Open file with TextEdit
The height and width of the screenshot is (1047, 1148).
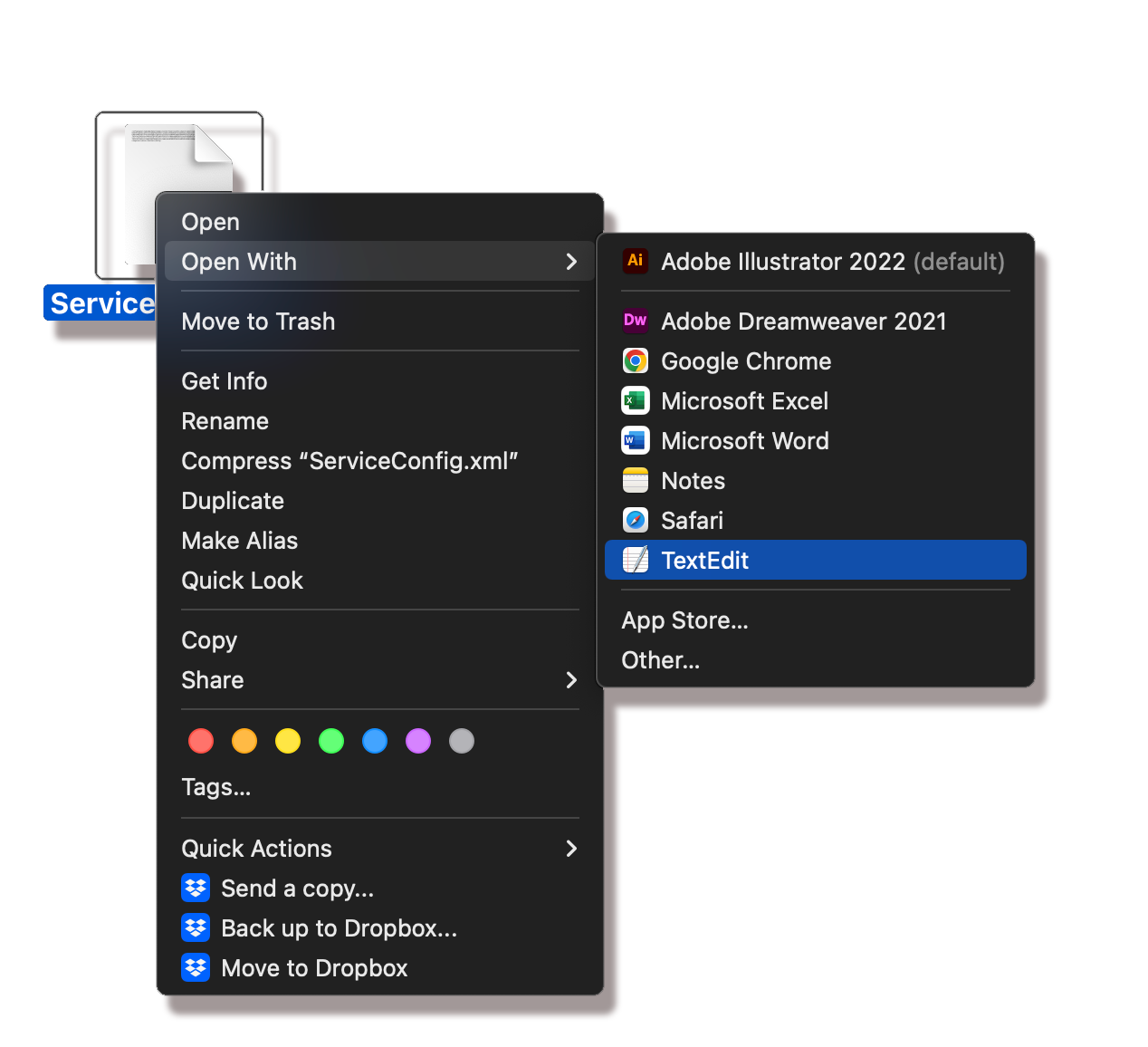tap(816, 560)
